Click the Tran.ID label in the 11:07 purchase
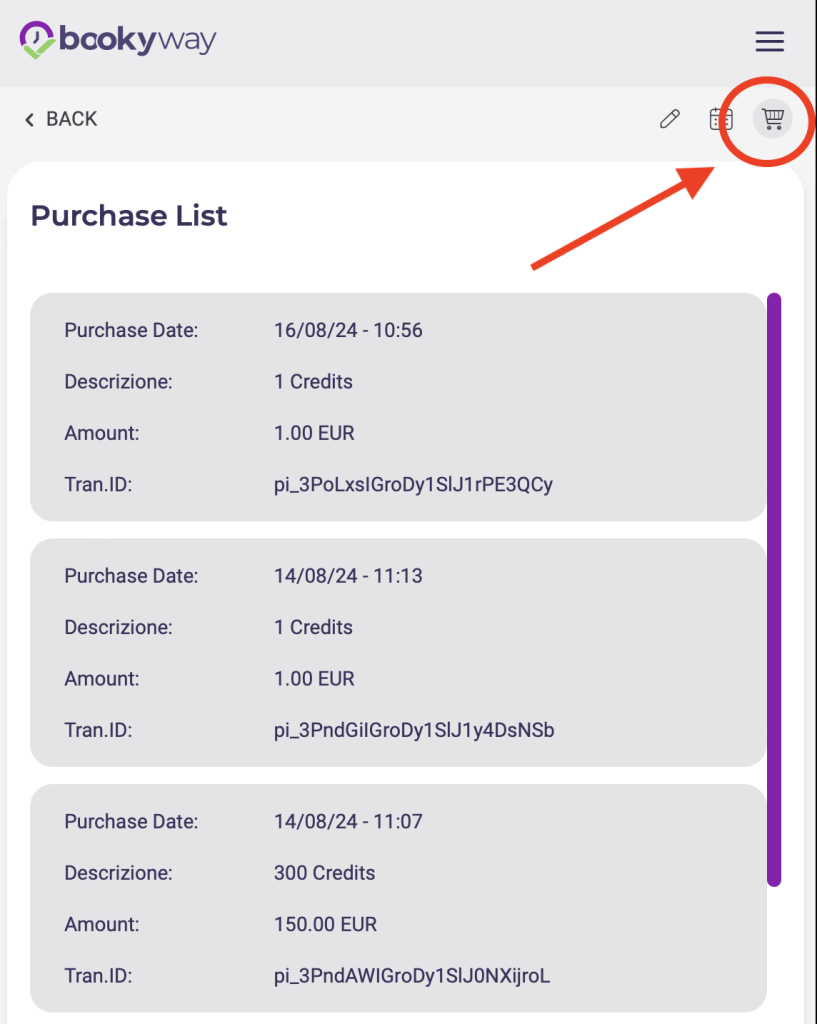Image resolution: width=817 pixels, height=1024 pixels. click(98, 976)
